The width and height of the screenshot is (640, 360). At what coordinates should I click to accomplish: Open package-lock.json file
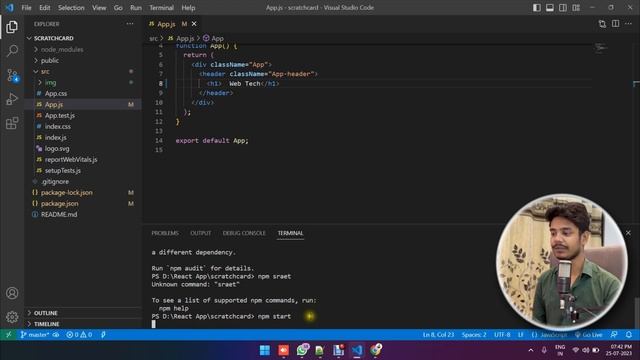tap(83, 192)
